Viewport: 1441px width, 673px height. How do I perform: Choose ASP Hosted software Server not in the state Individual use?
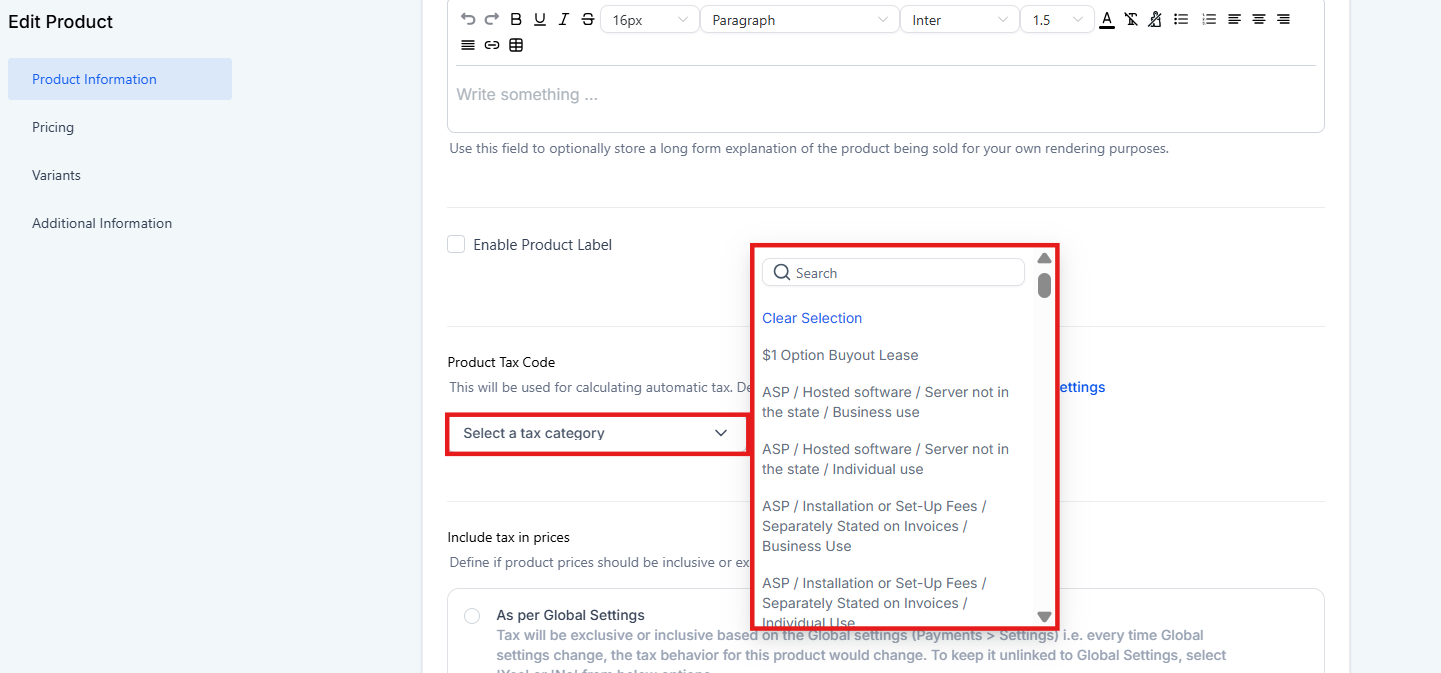(886, 459)
